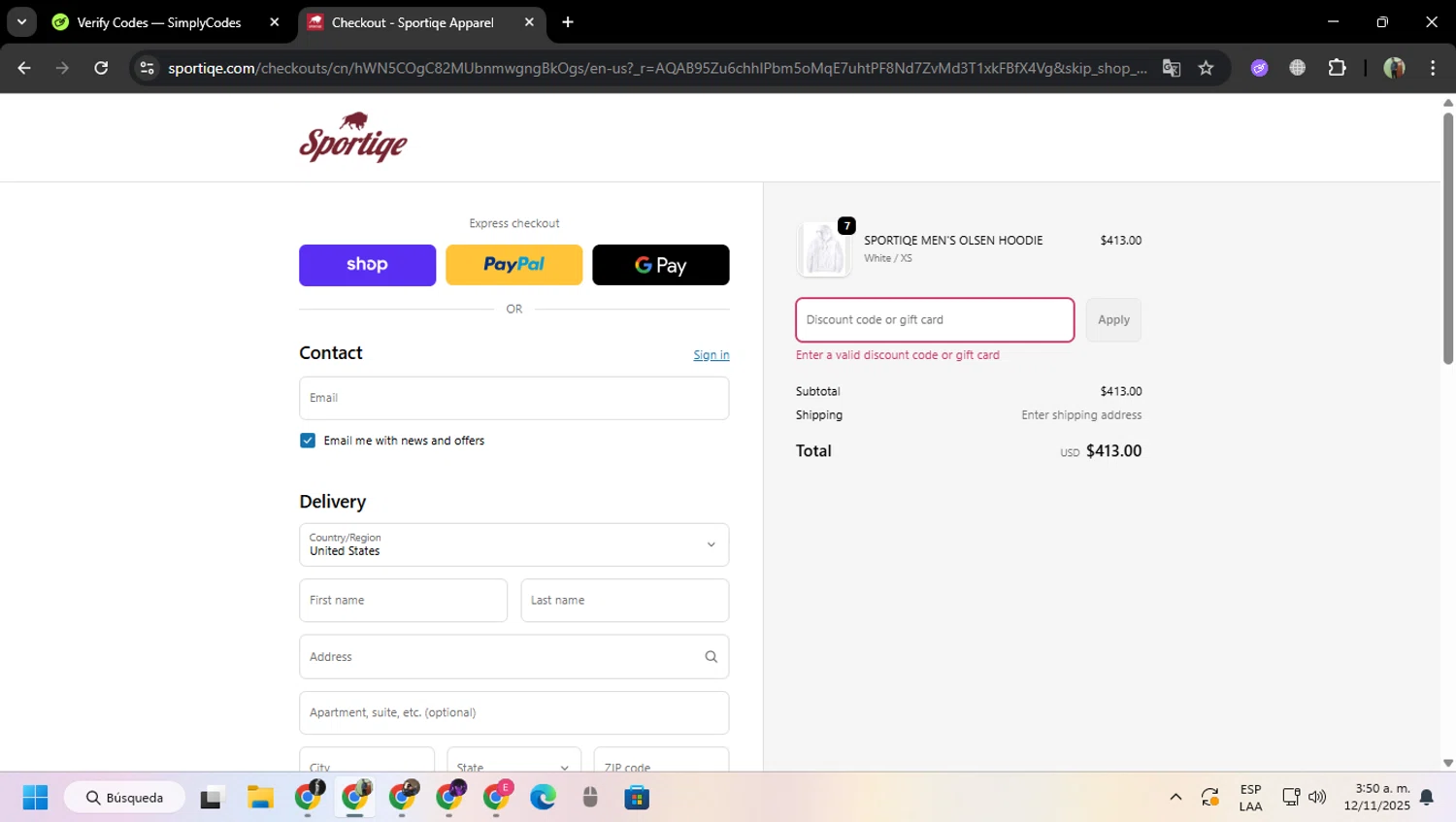Click the translate page icon

point(1172,68)
